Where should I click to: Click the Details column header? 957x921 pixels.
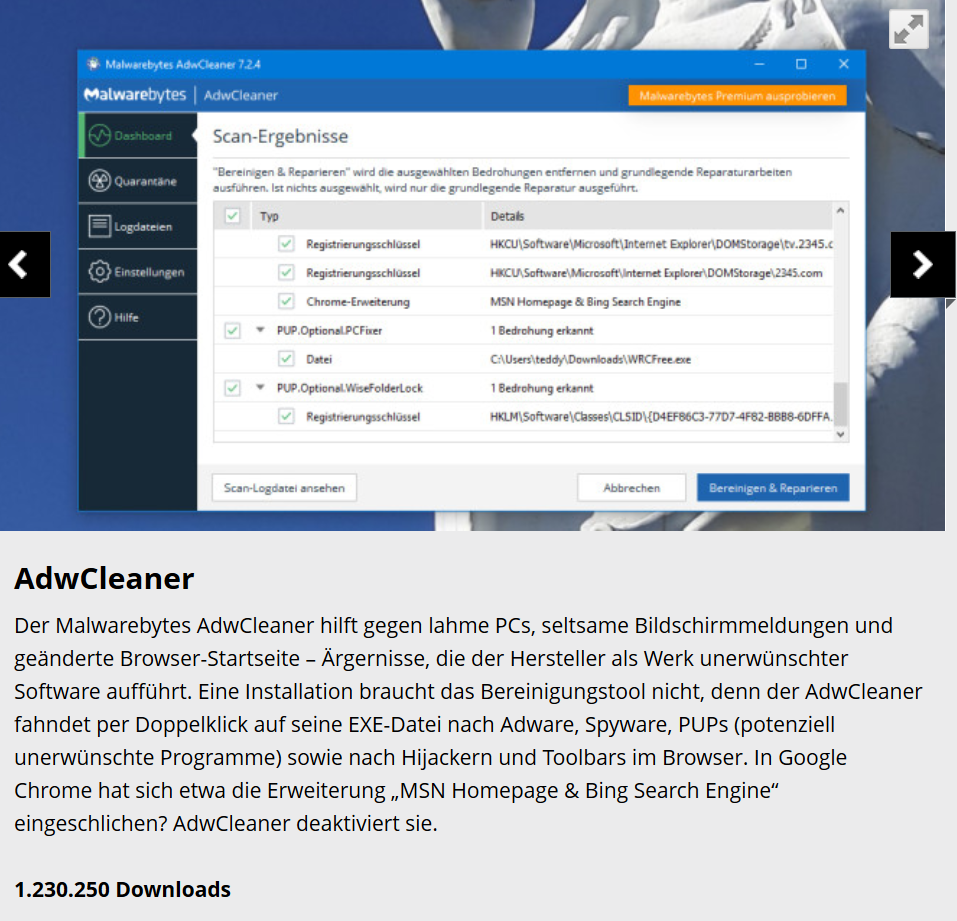click(x=507, y=216)
